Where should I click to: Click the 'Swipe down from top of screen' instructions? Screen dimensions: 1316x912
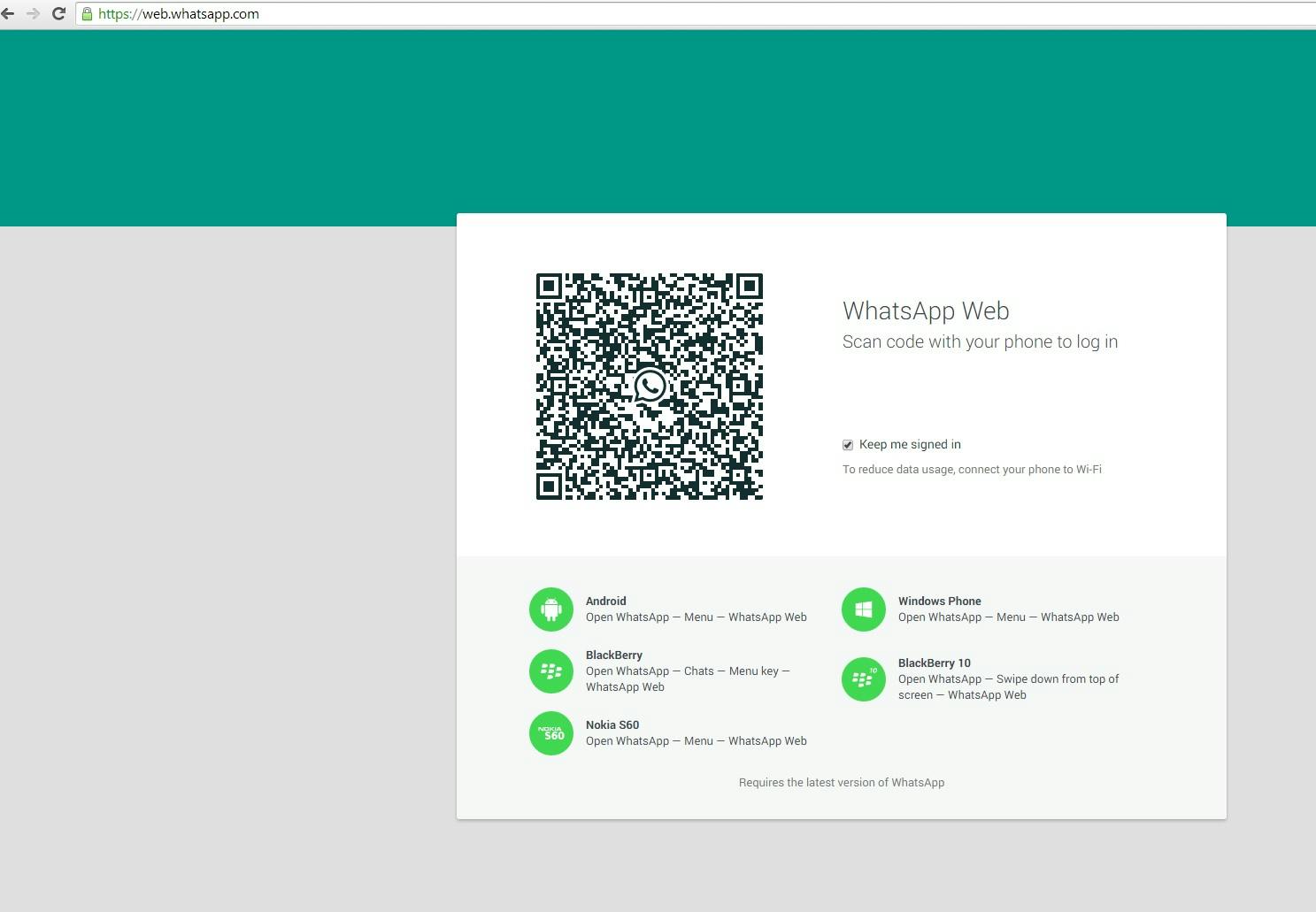1009,687
